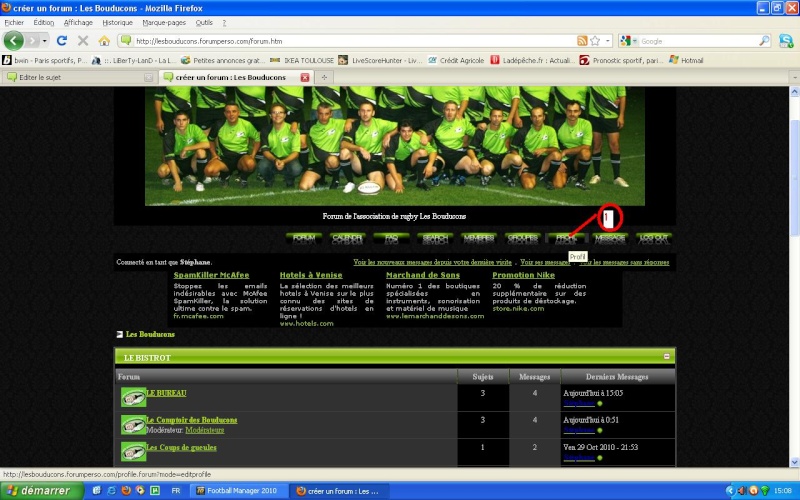This screenshot has width=800, height=500.
Task: Open the Pronostic sportif bookmark
Action: click(621, 60)
